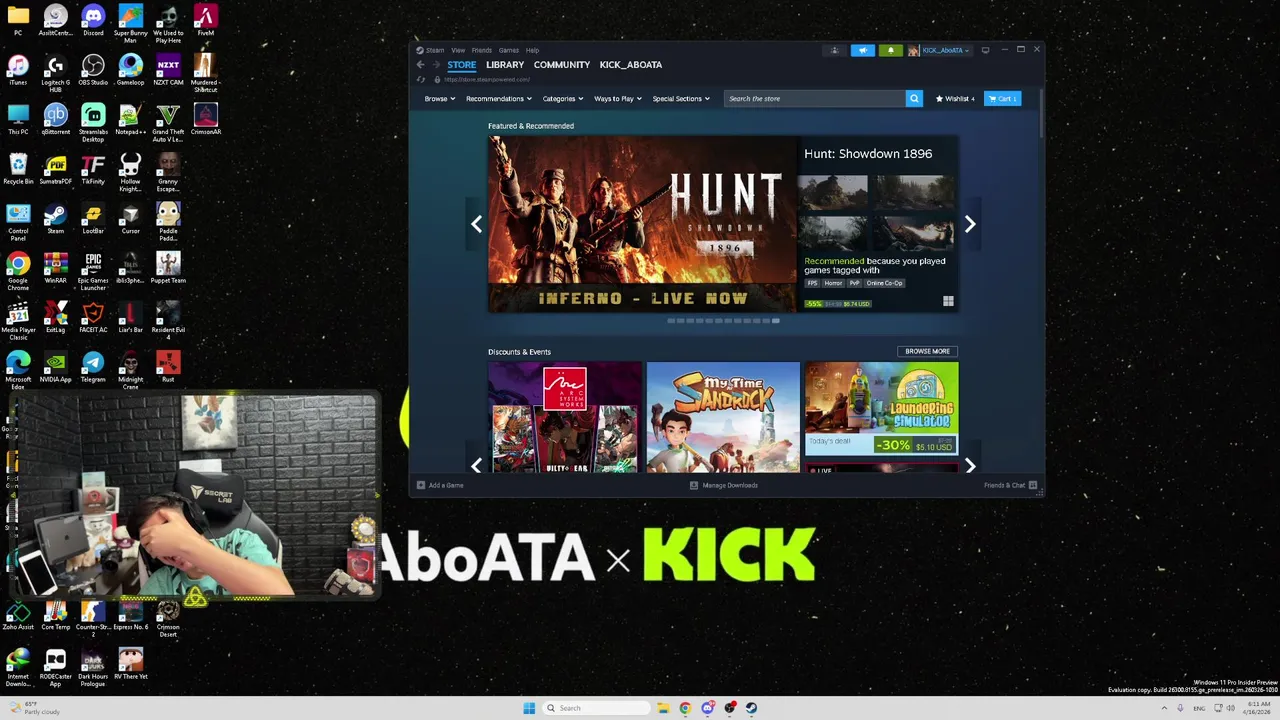Click the Wishlist button
The height and width of the screenshot is (720, 1280).
click(x=955, y=99)
